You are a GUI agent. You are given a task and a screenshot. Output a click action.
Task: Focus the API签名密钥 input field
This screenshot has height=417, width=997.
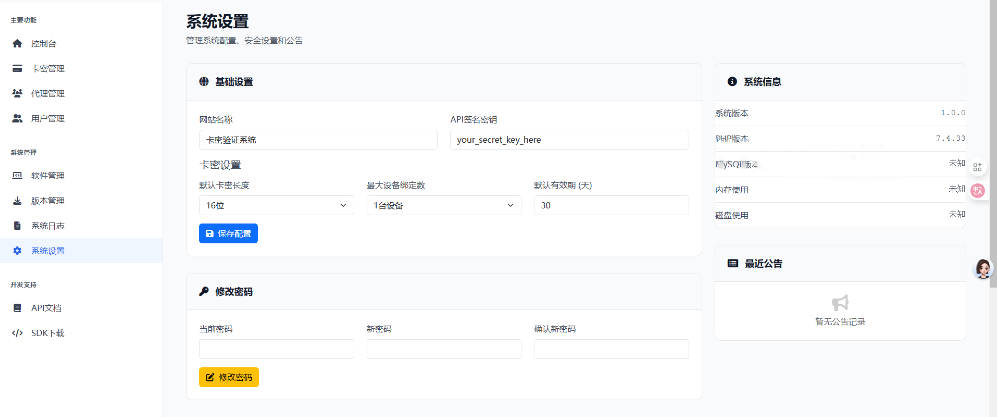(x=569, y=140)
